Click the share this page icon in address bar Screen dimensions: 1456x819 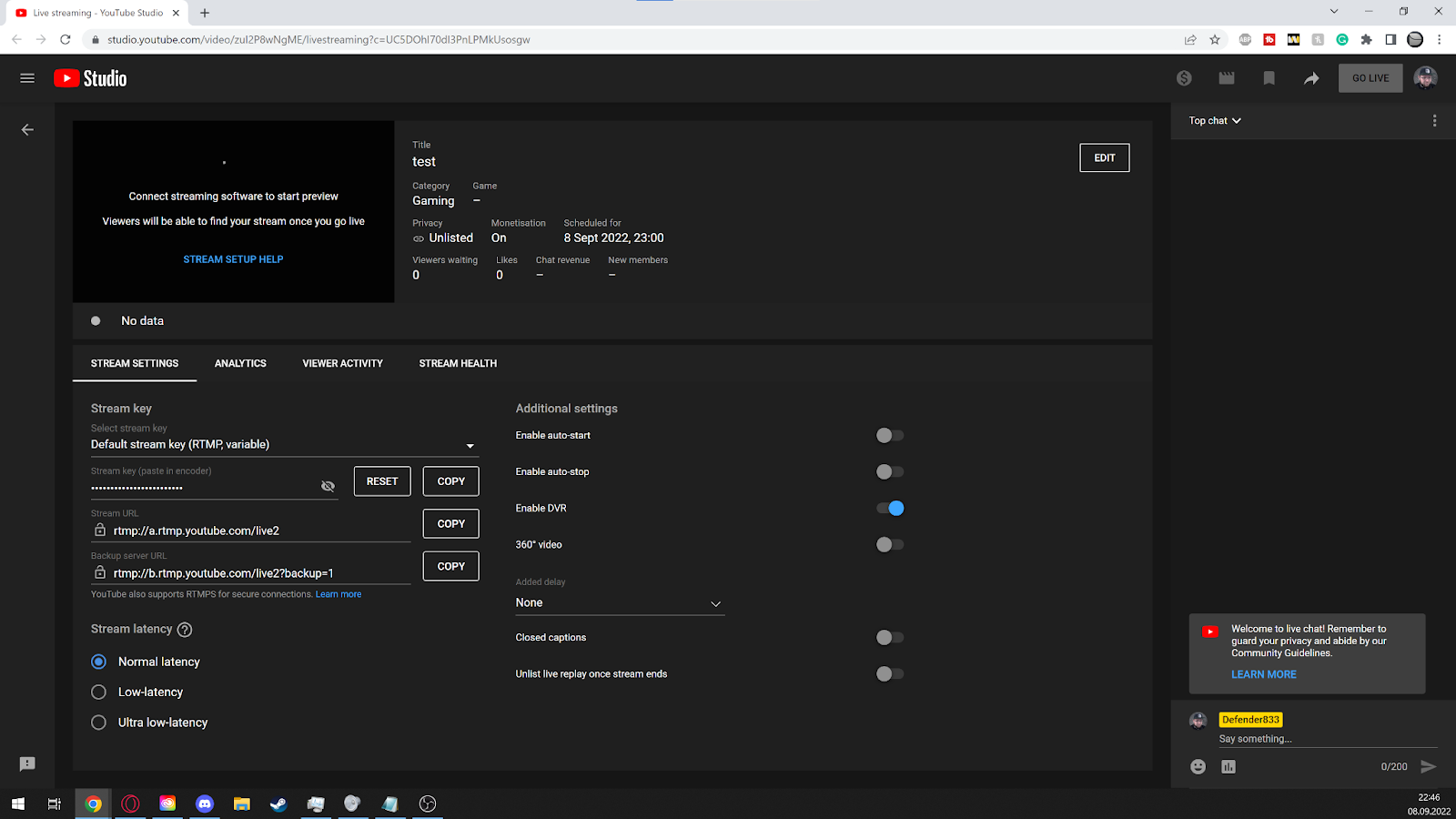(1190, 39)
